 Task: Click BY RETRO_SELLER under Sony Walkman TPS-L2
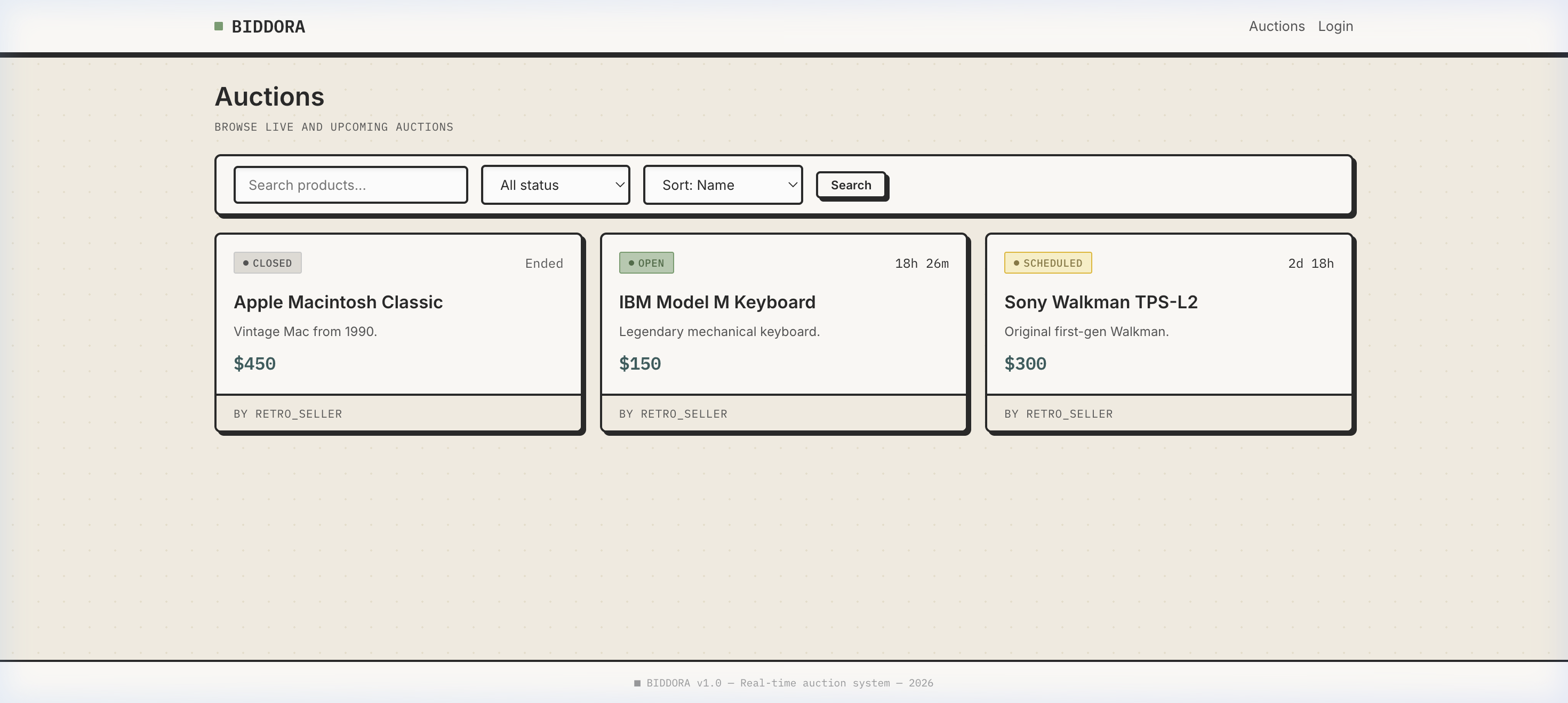(x=1059, y=414)
